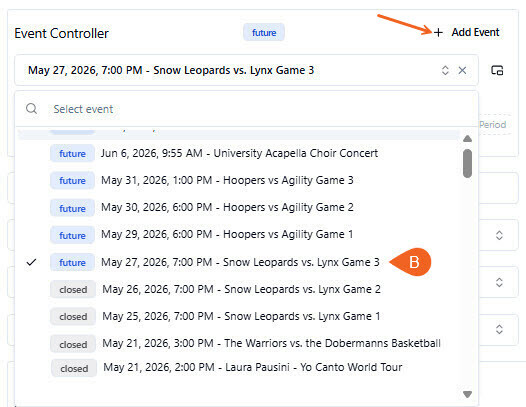
Task: Click the Event Controller heading
Action: [x=61, y=34]
